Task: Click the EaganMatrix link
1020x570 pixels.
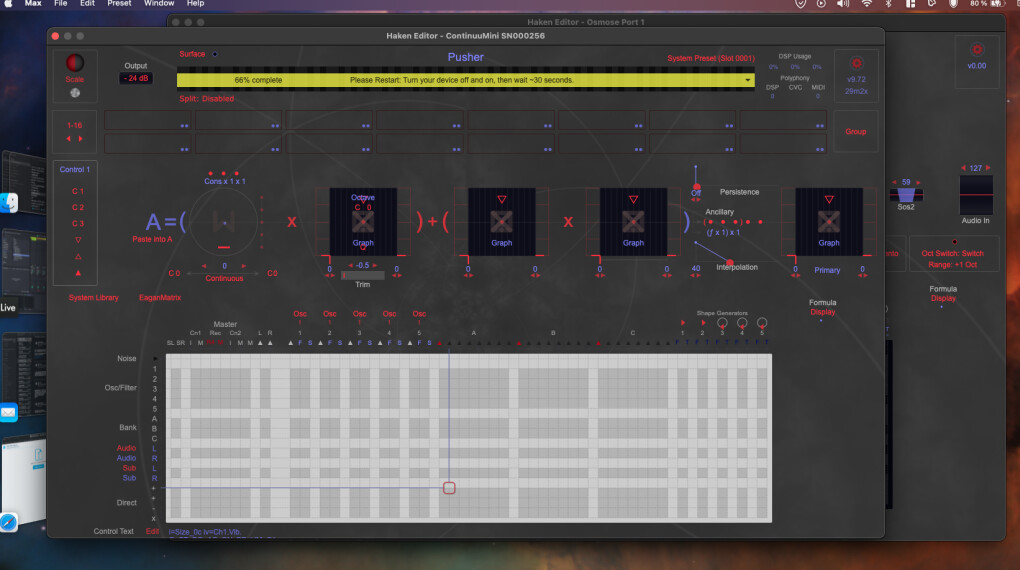Action: coord(160,297)
